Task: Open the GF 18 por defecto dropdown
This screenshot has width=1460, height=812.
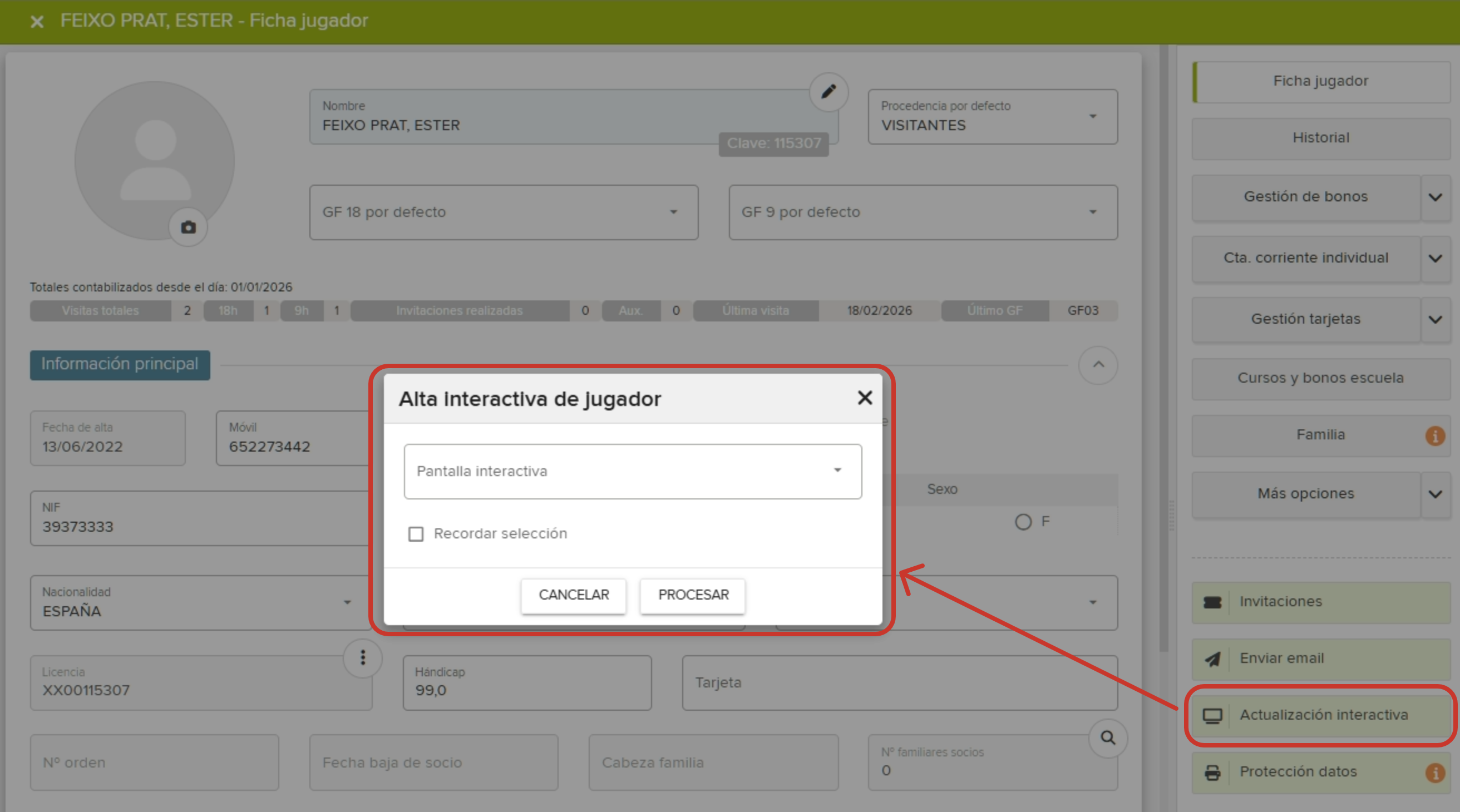Action: [x=504, y=212]
